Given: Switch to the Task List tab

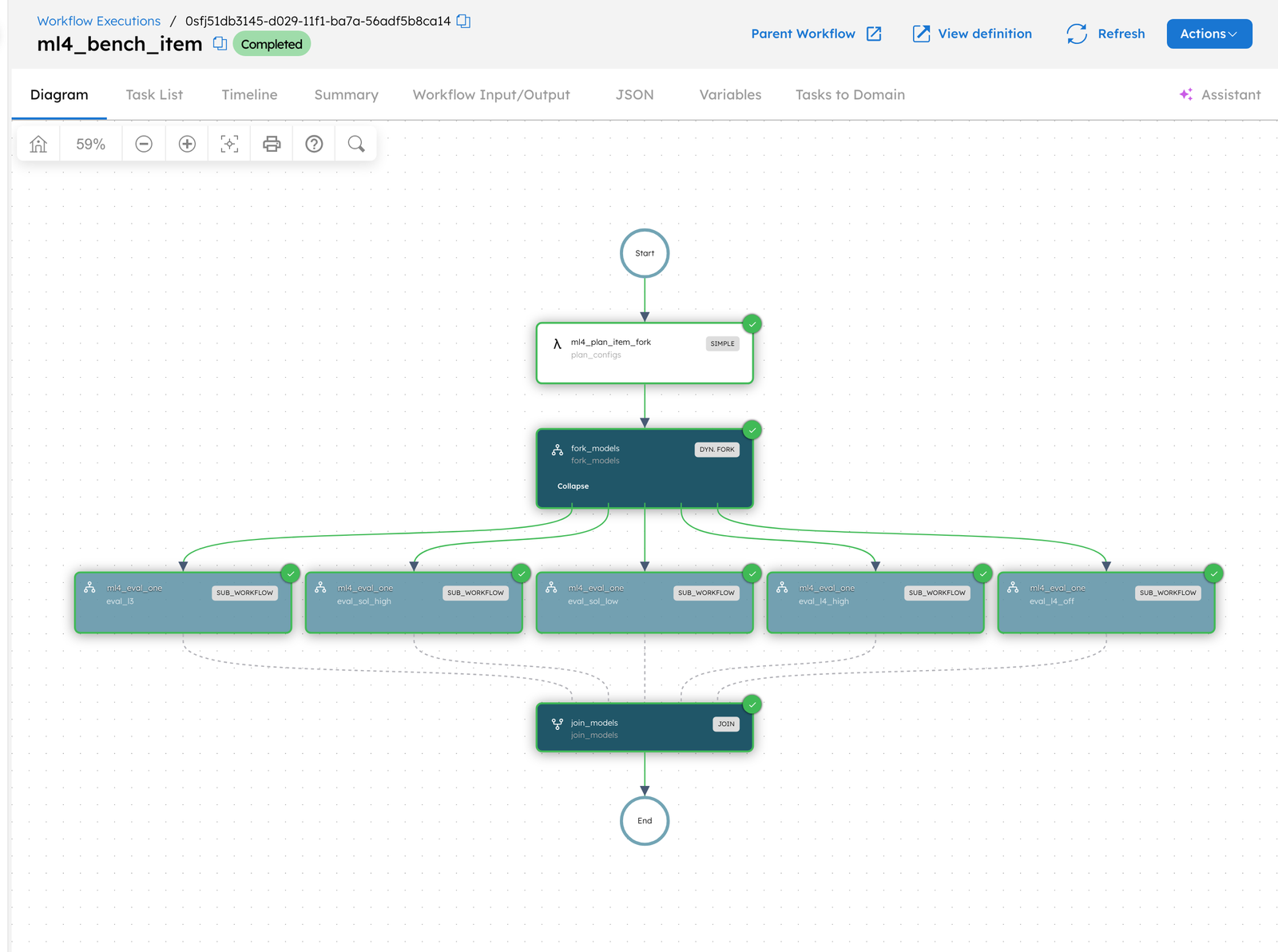Looking at the screenshot, I should (x=154, y=94).
